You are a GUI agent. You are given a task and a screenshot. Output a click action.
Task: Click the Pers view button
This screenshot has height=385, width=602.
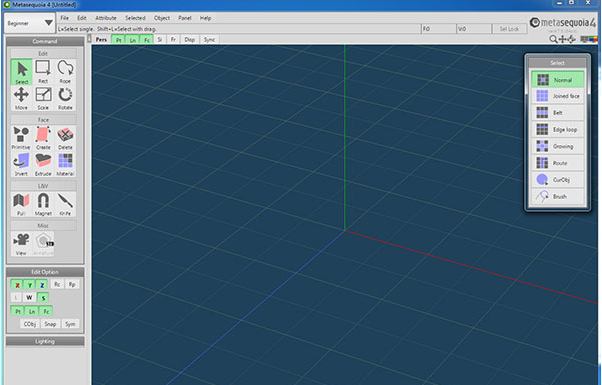tap(101, 40)
